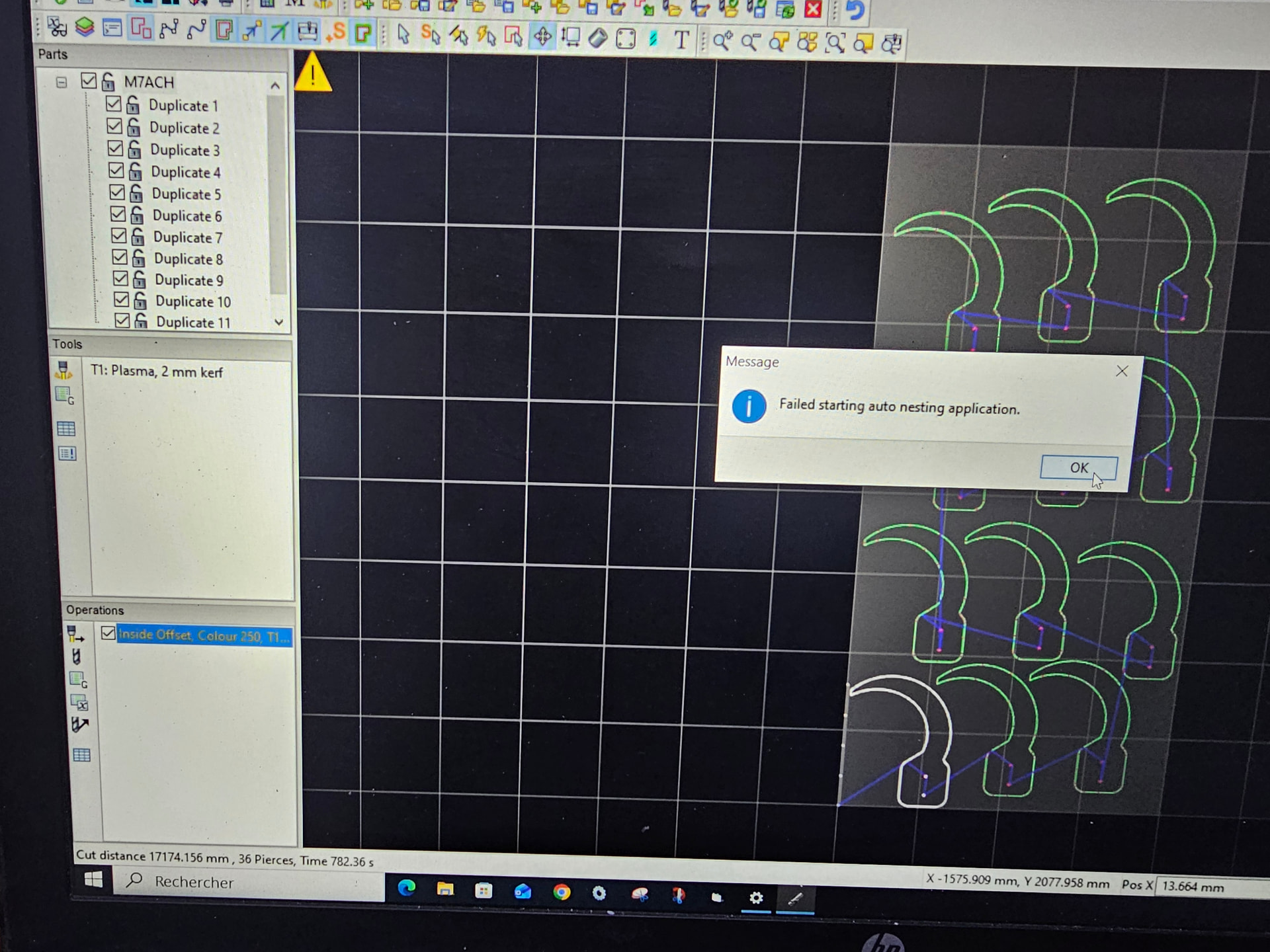Click the yellow warning triangle icon
The image size is (1270, 952).
click(x=312, y=73)
